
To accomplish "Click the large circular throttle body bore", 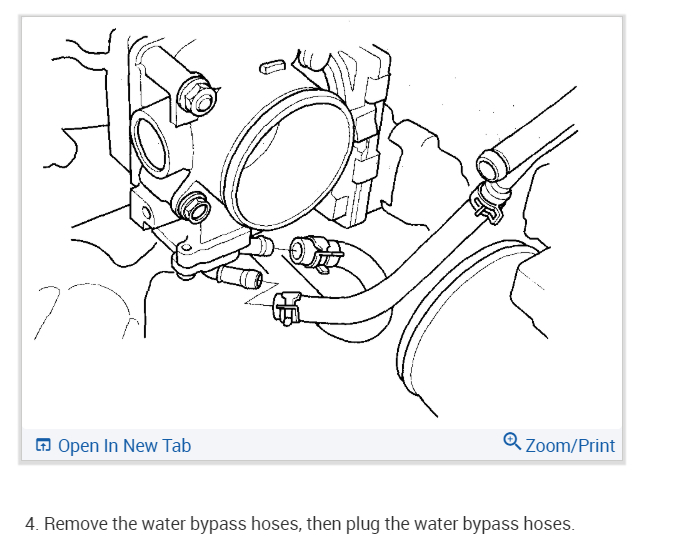I will point(289,159).
